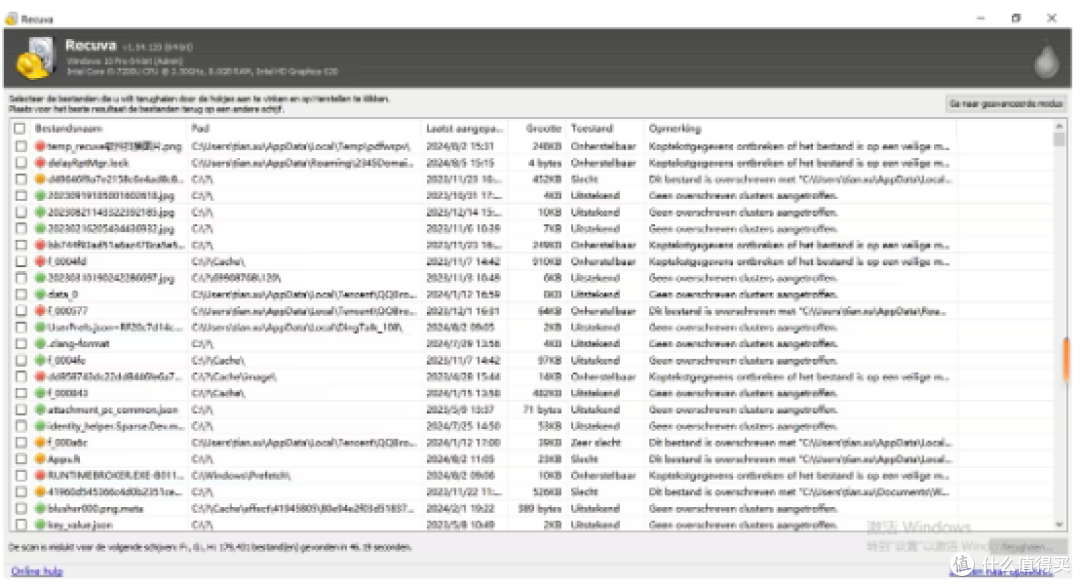Click the vertical scrollbar thumb at top
This screenshot has width=1080, height=587.
[x=1059, y=139]
